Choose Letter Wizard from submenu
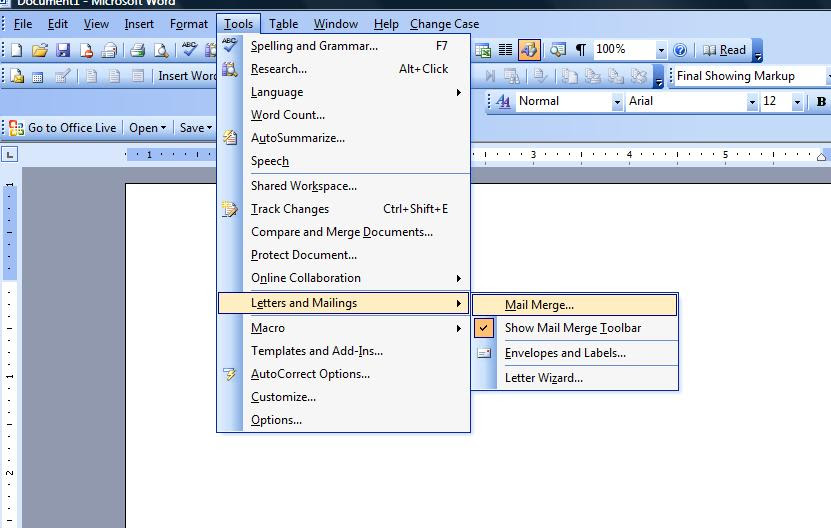 click(x=574, y=378)
